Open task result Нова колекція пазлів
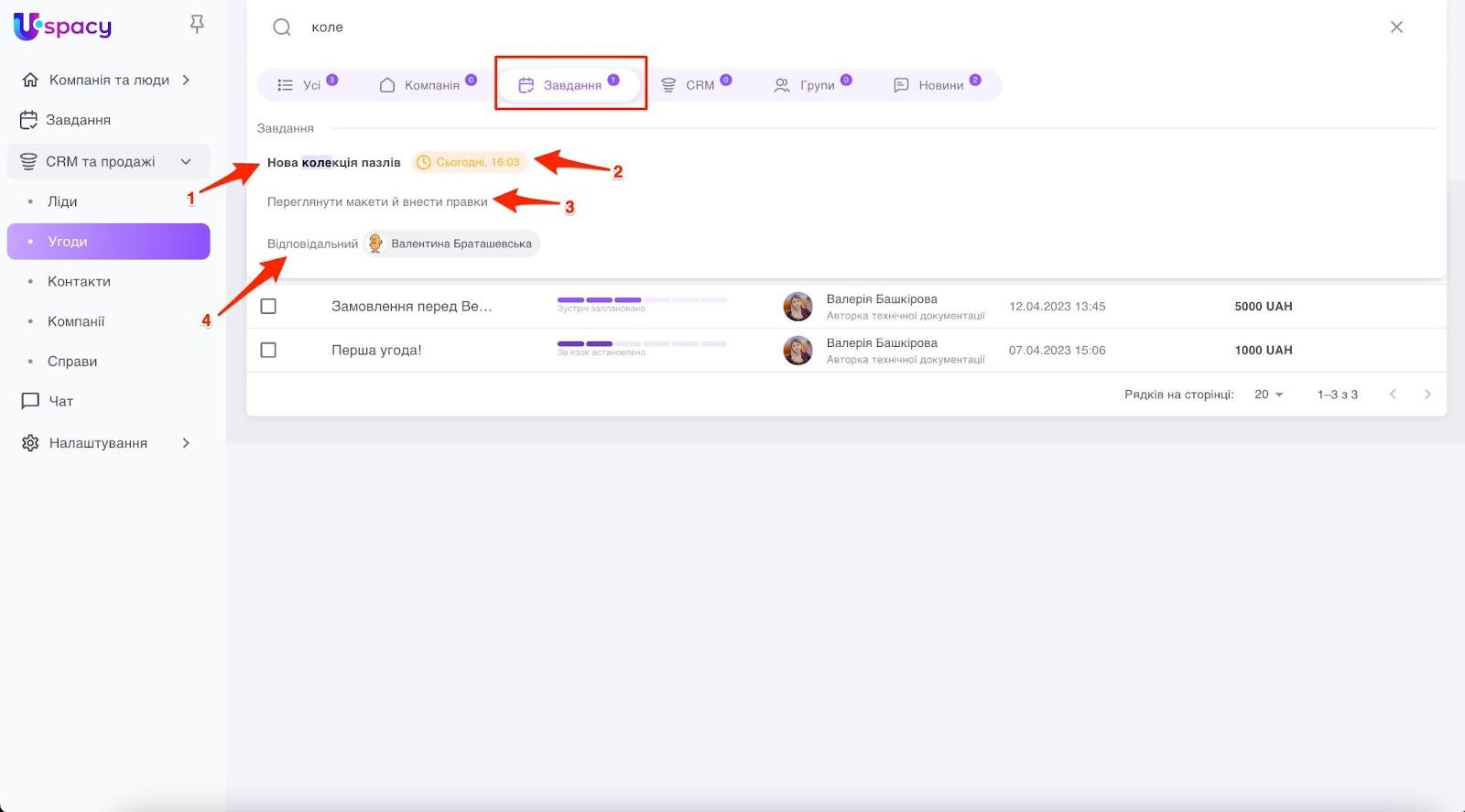1465x812 pixels. tap(334, 162)
